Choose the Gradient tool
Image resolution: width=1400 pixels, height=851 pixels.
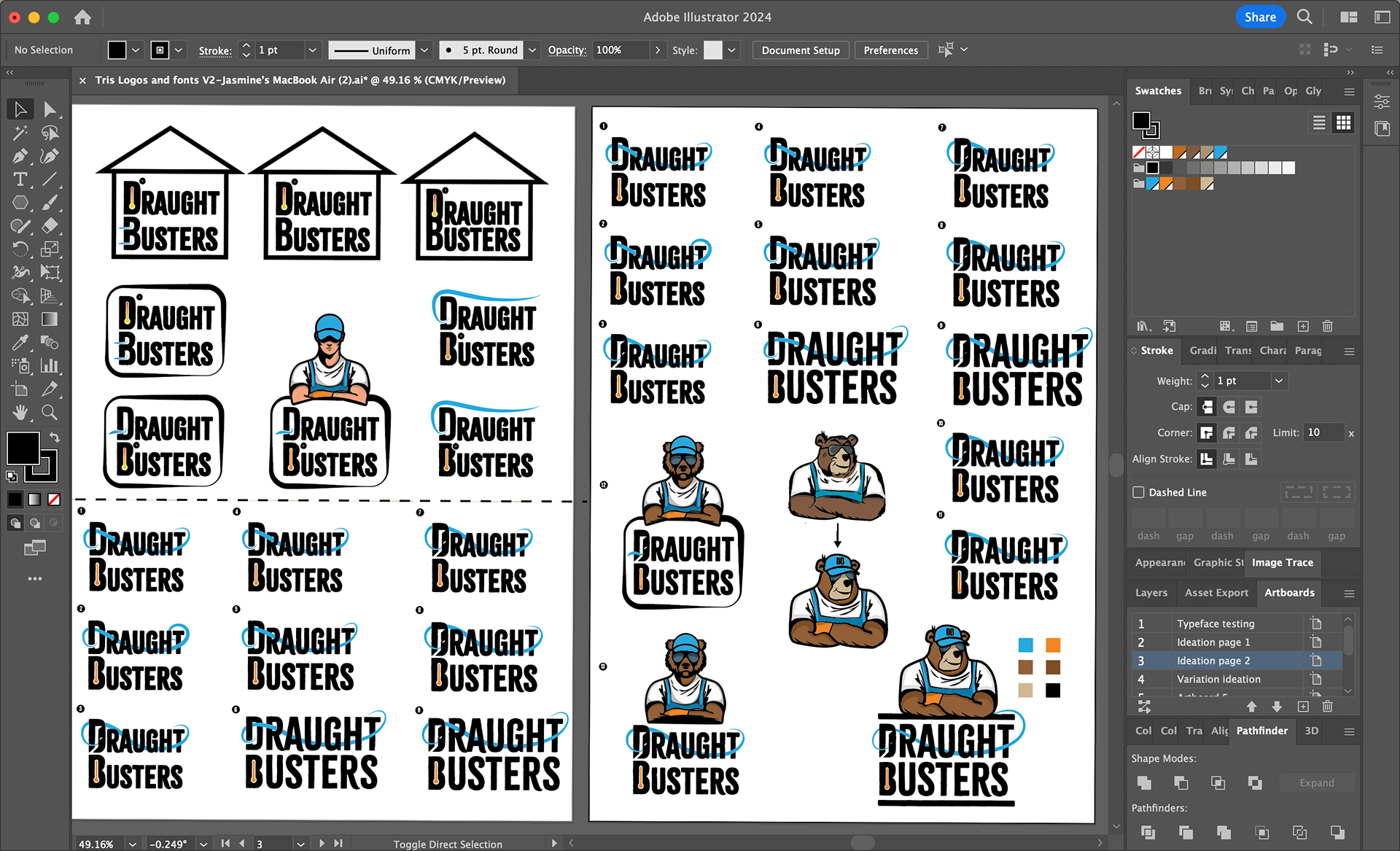point(50,319)
